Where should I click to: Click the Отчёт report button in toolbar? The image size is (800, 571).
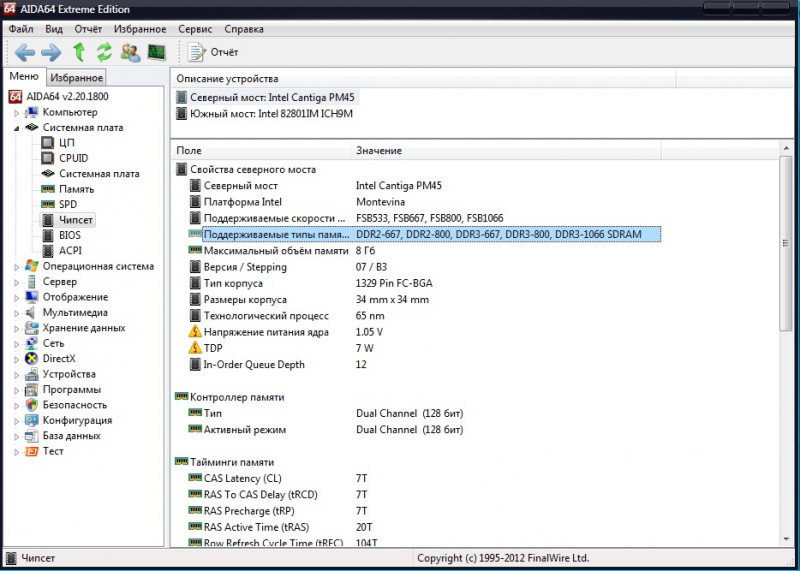coord(213,52)
